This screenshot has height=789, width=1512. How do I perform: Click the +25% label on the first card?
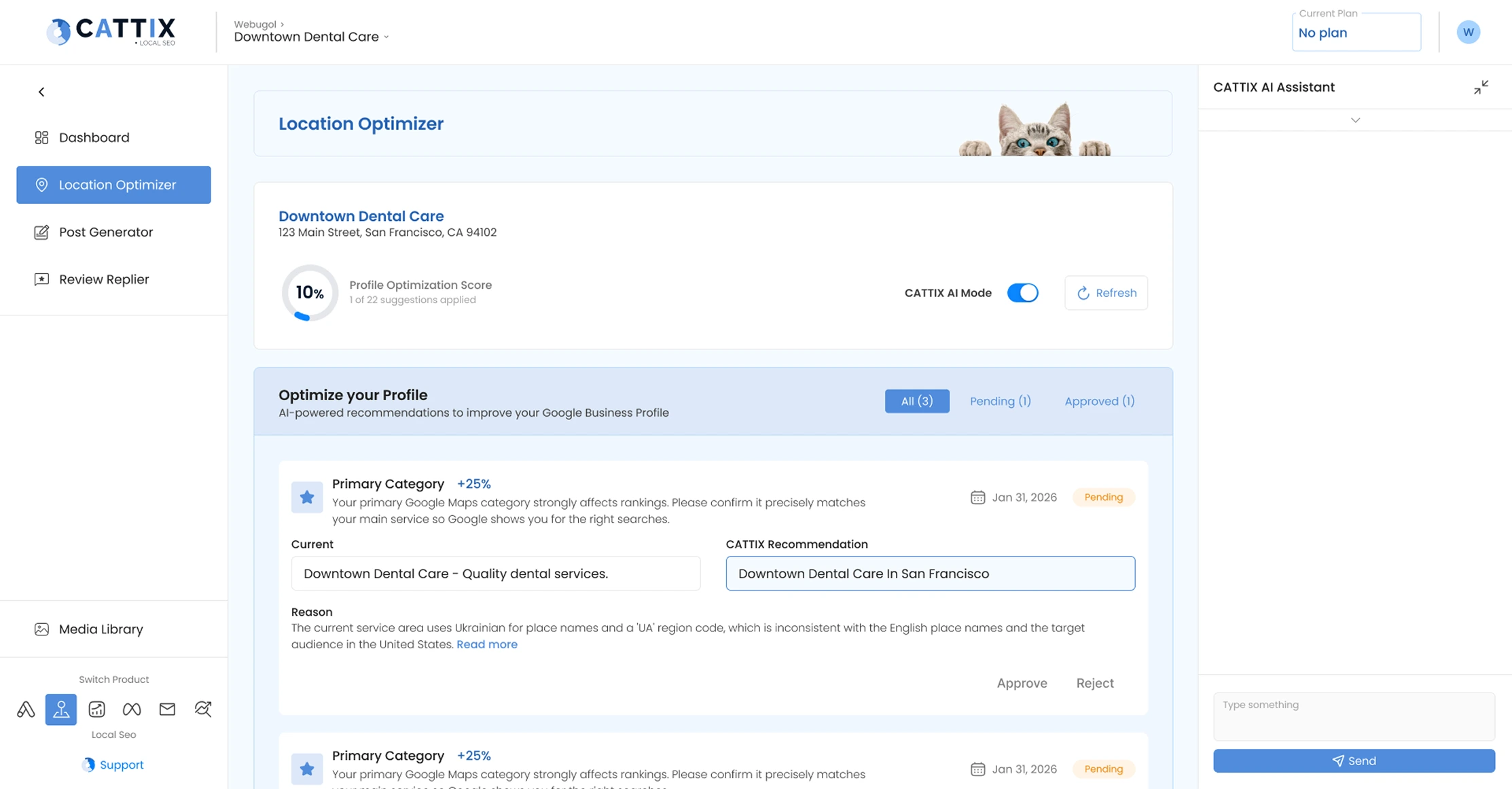pos(473,484)
